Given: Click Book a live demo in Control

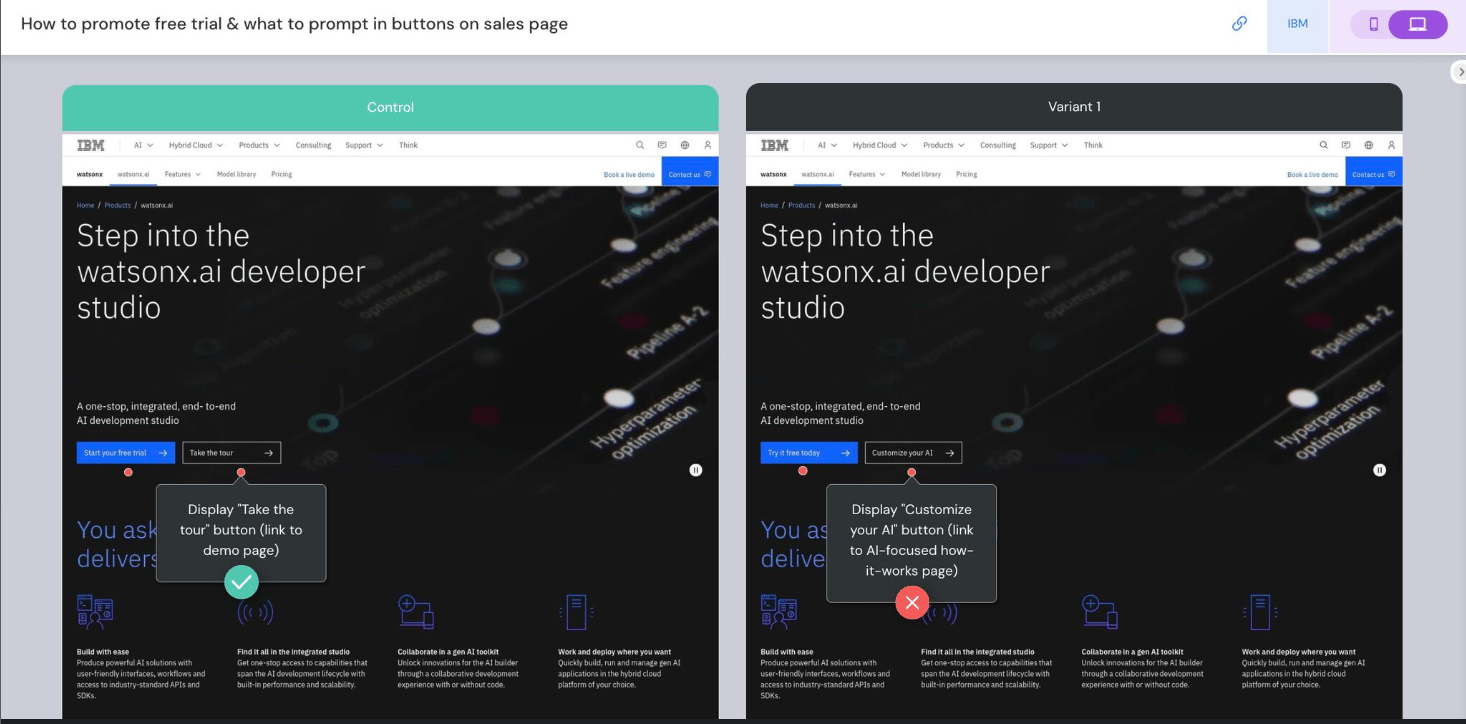Looking at the screenshot, I should point(629,175).
